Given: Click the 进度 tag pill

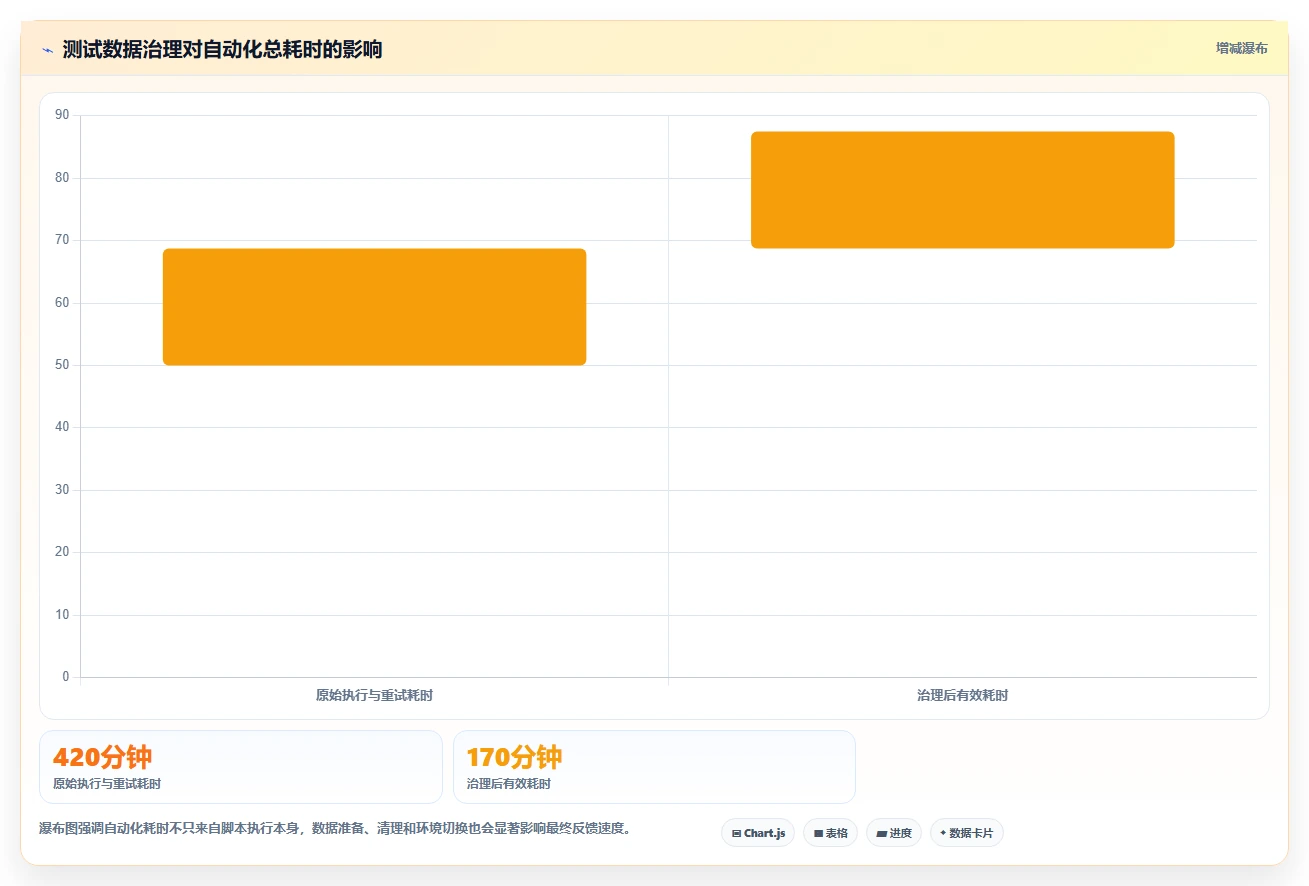Looking at the screenshot, I should [x=894, y=833].
